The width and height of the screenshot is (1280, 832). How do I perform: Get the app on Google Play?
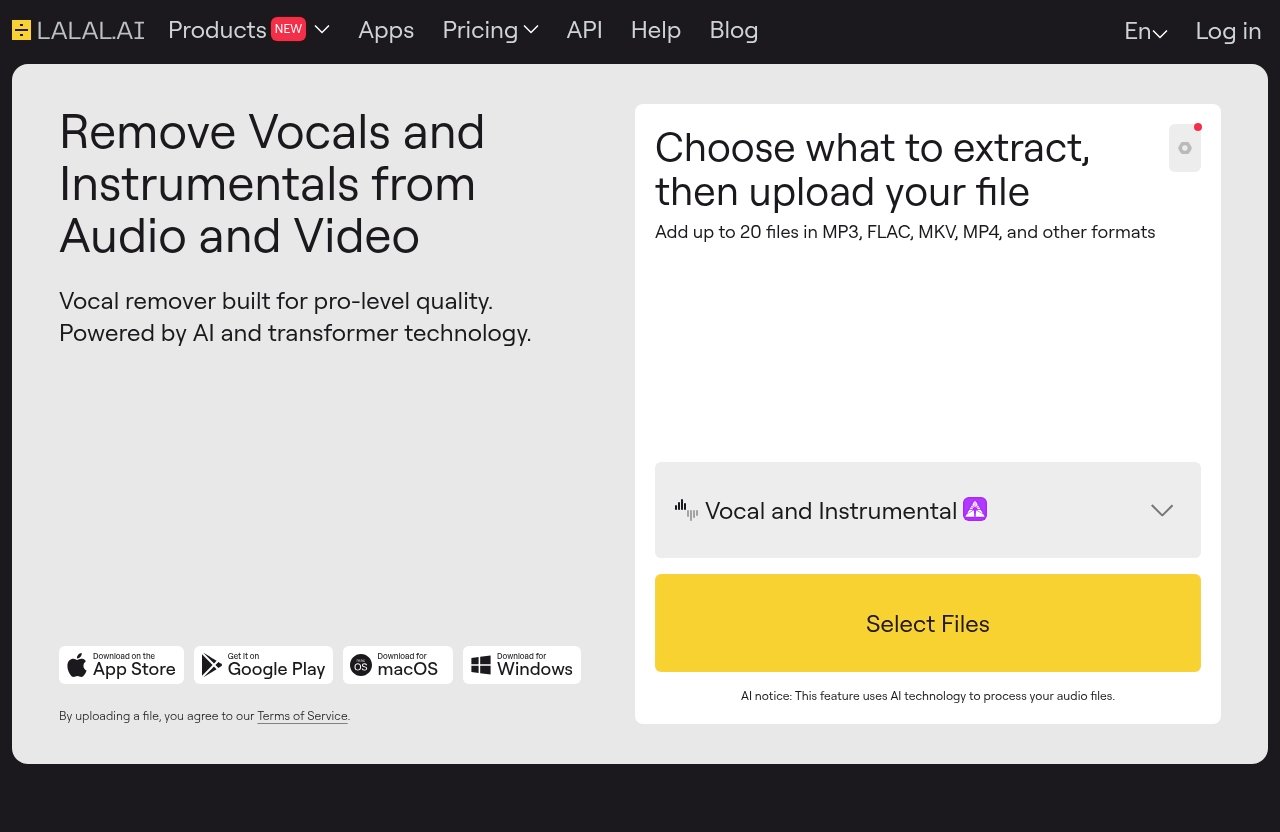click(263, 665)
